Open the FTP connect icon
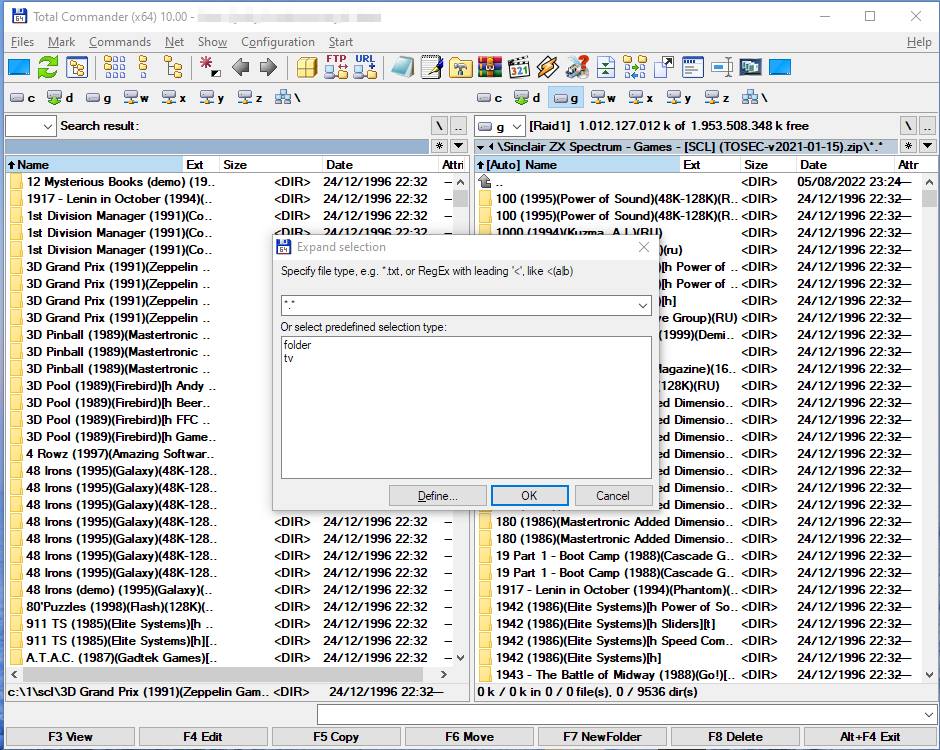Image resolution: width=940 pixels, height=750 pixels. click(336, 67)
